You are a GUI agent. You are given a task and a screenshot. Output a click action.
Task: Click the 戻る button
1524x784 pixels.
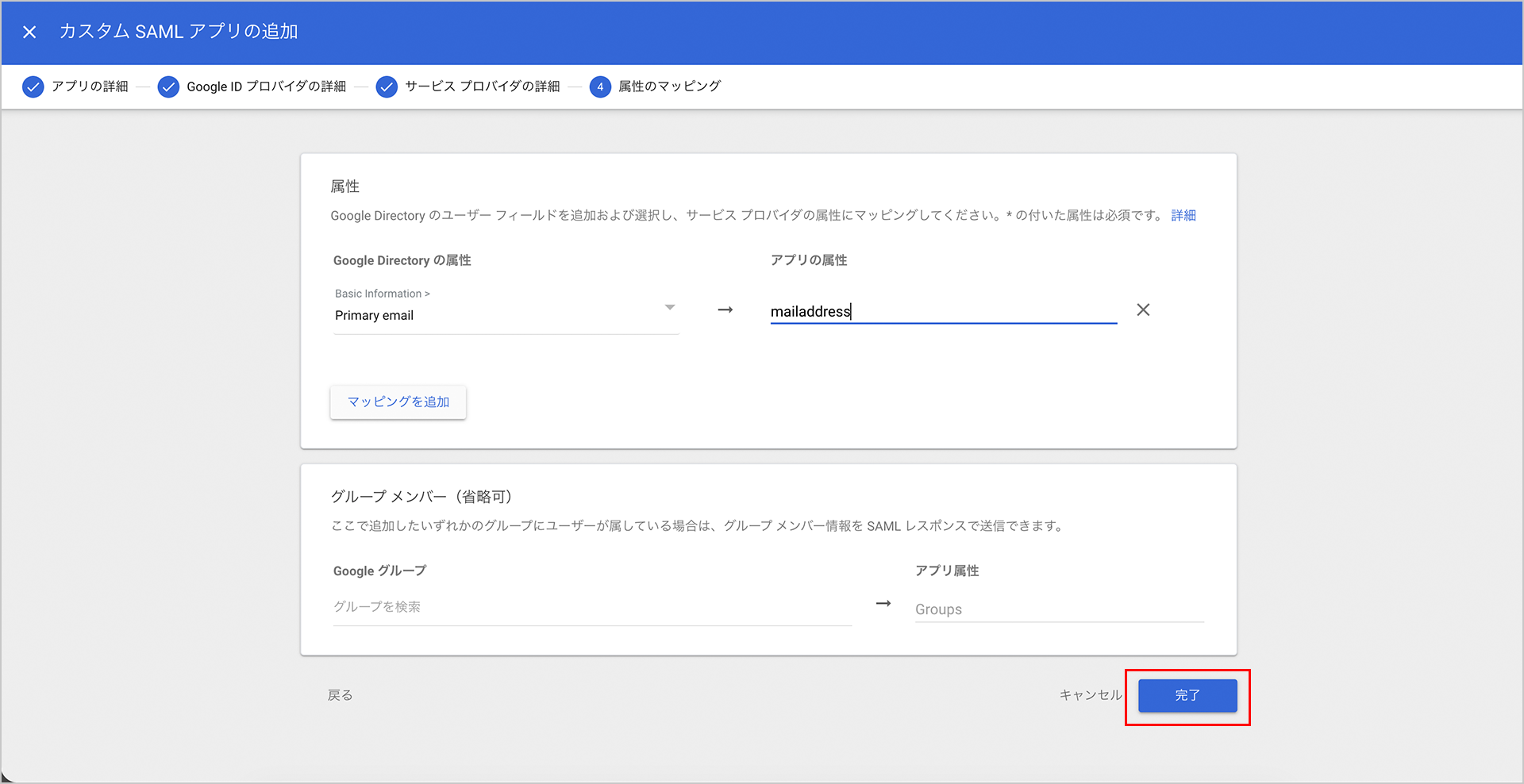click(x=340, y=695)
